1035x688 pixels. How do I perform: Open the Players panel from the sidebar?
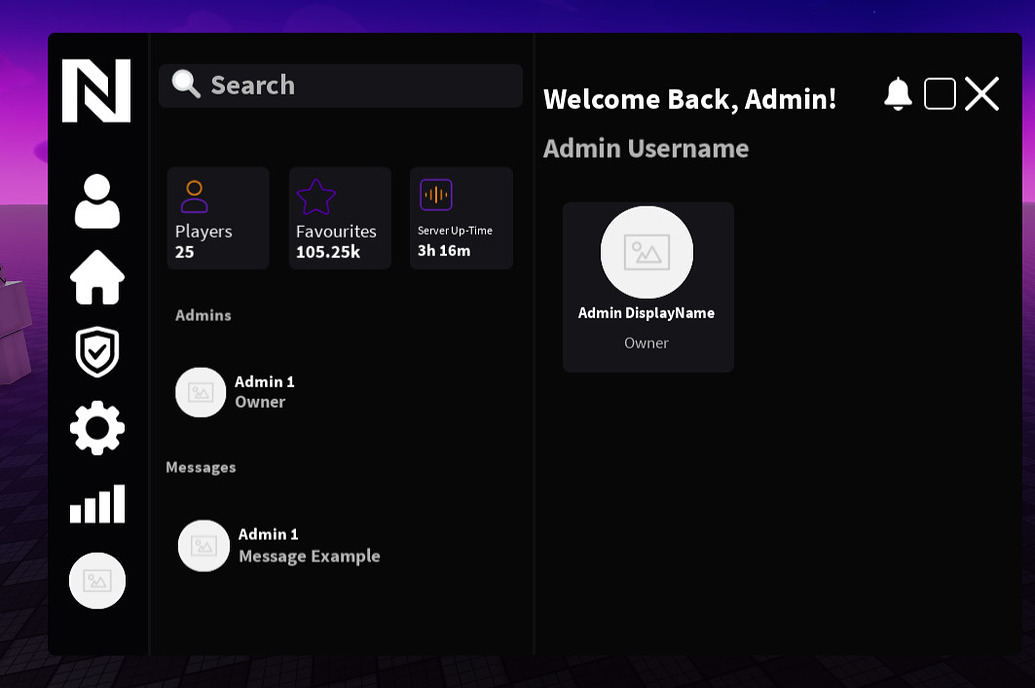coord(97,203)
